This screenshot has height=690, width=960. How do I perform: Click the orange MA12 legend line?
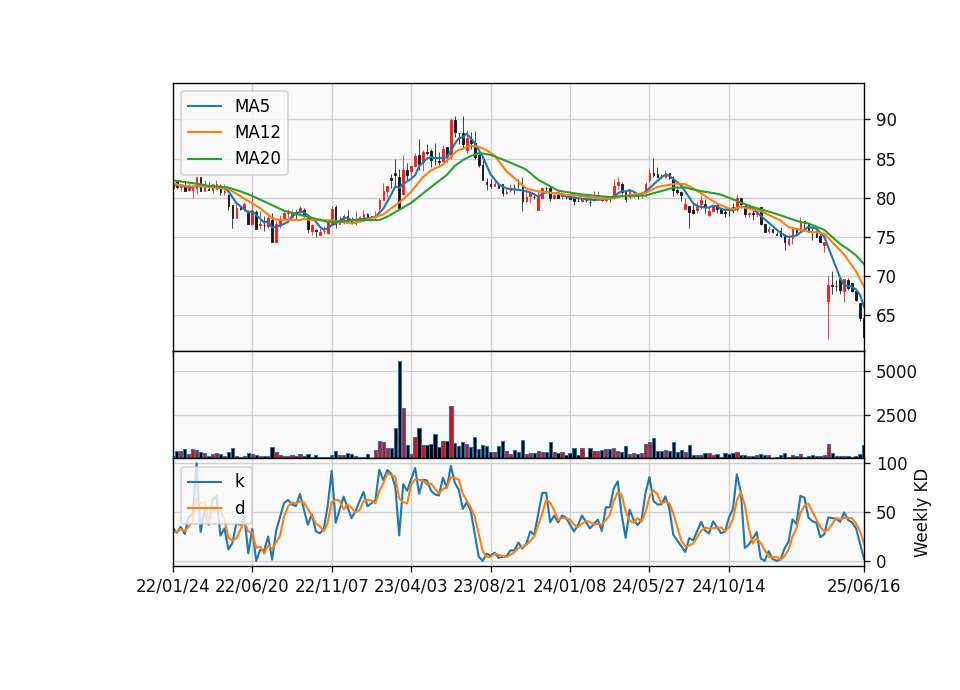(204, 132)
